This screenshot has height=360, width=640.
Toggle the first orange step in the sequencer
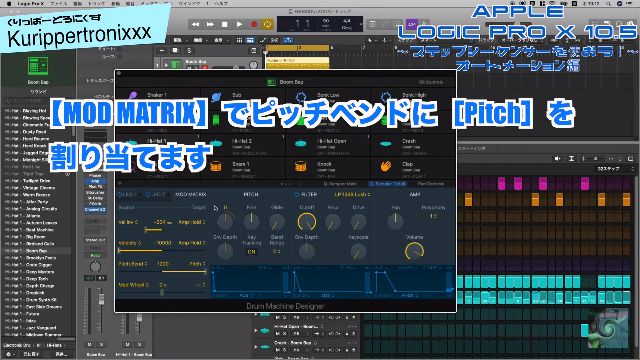[x=469, y=200]
